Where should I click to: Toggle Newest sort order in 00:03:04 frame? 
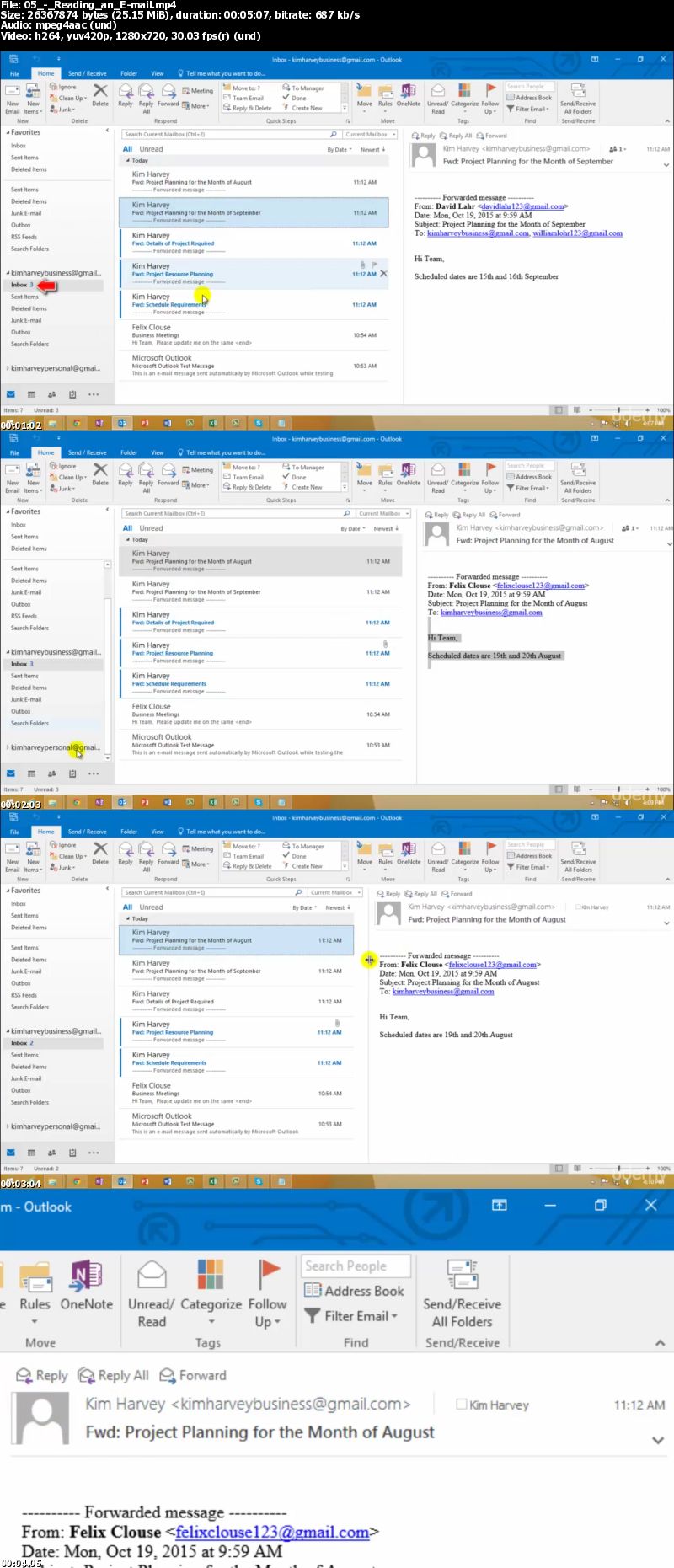click(337, 908)
